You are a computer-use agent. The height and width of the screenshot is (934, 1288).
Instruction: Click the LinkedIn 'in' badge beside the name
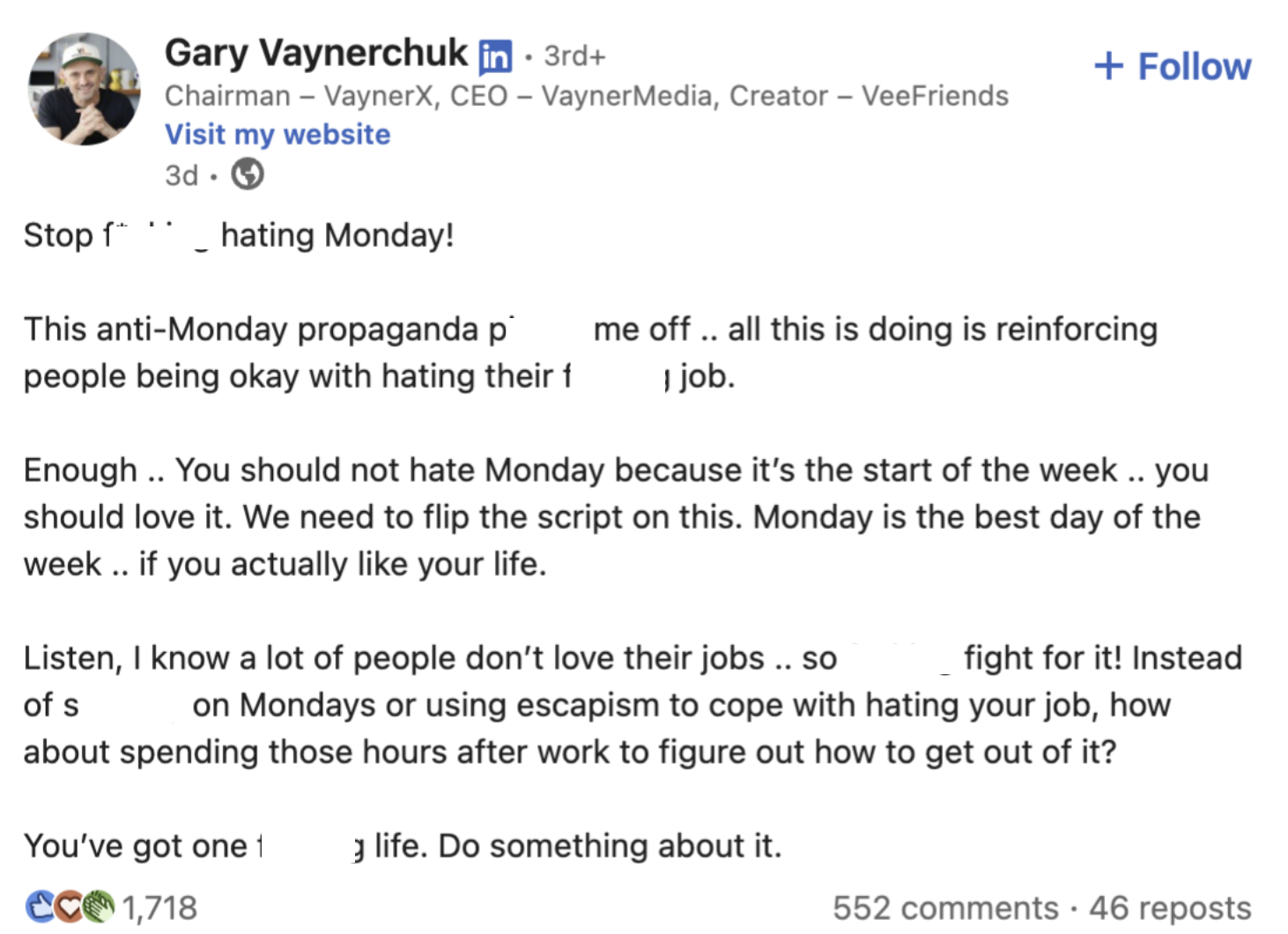click(495, 56)
